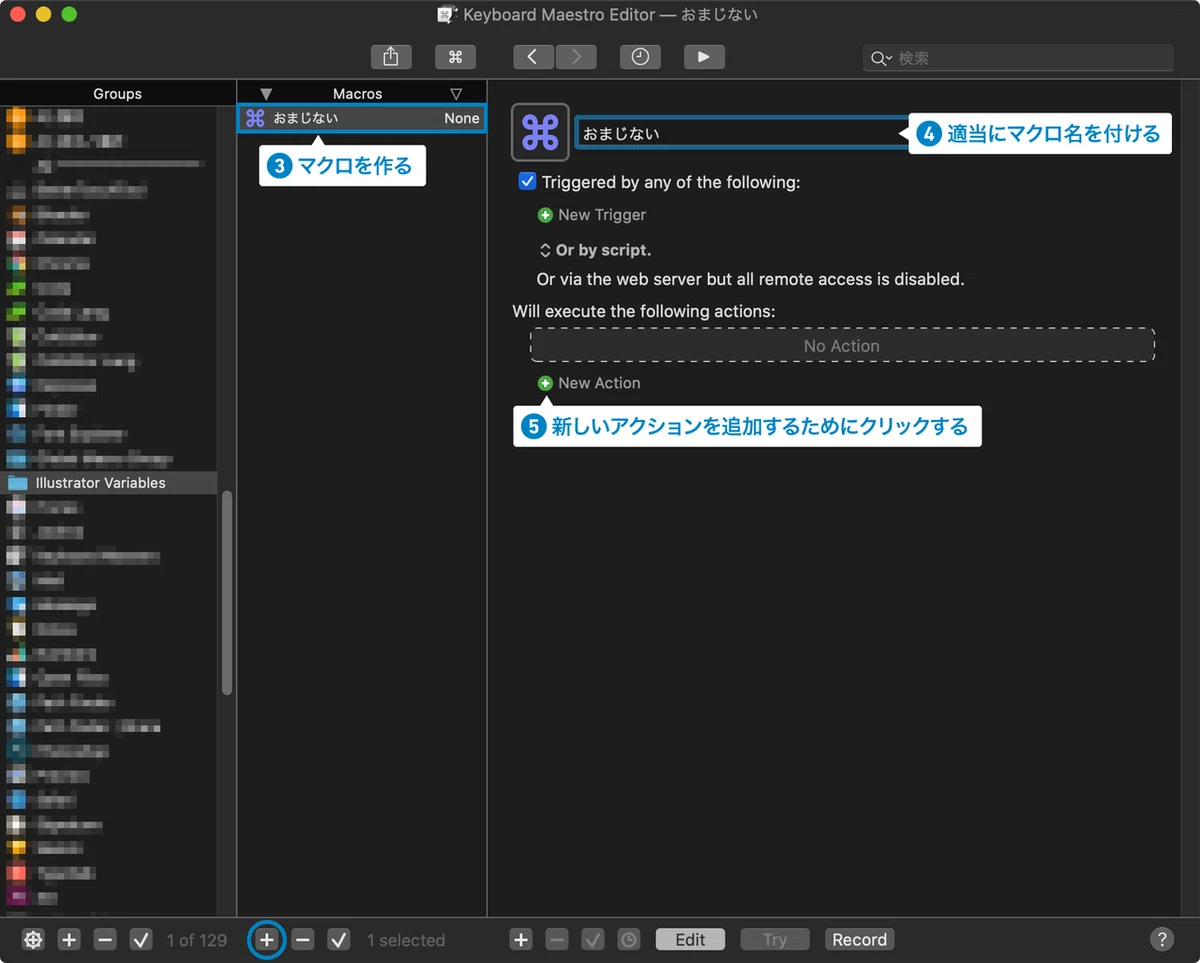Open the search magnifier options dropdown
1200x963 pixels.
point(881,58)
